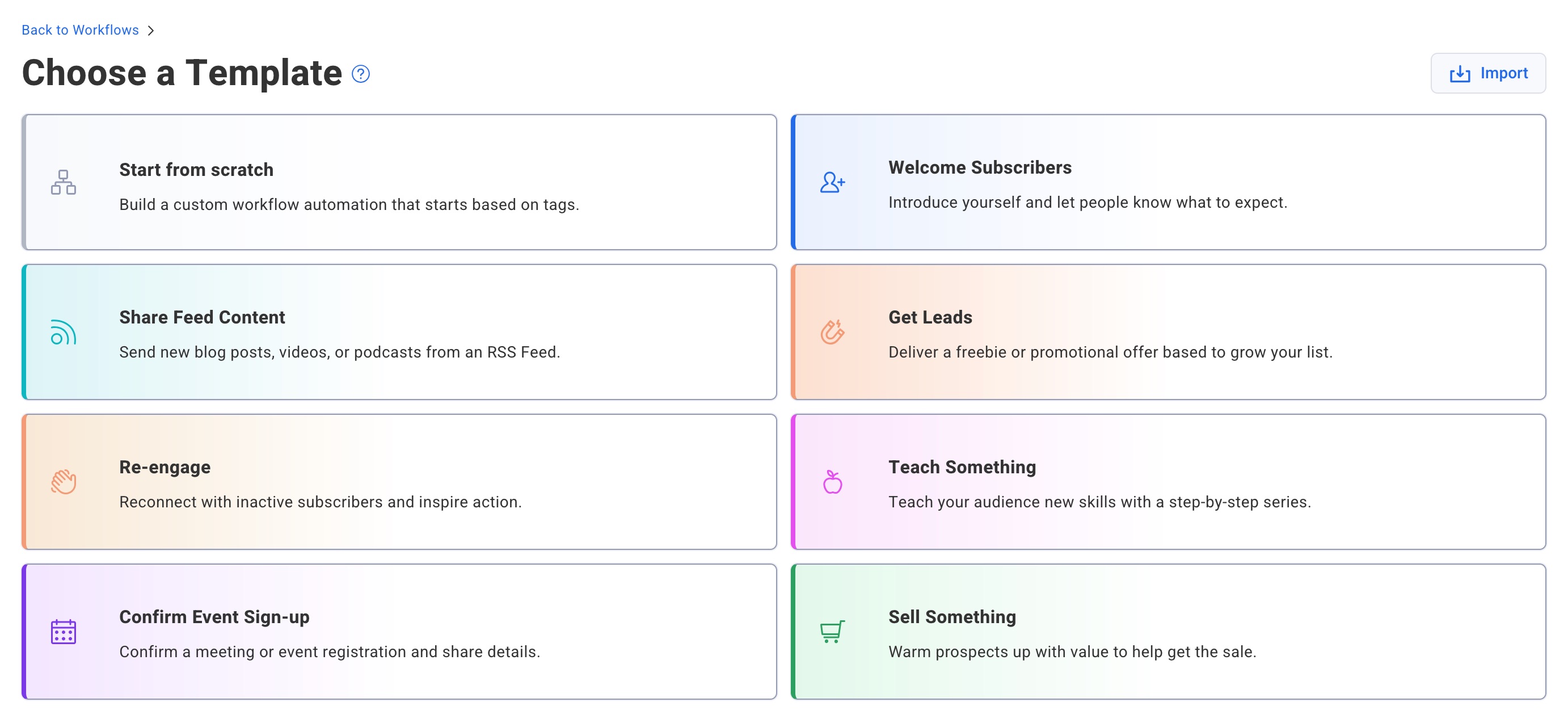The height and width of the screenshot is (723, 1568).
Task: Open the Get Leads template
Action: point(1169,332)
